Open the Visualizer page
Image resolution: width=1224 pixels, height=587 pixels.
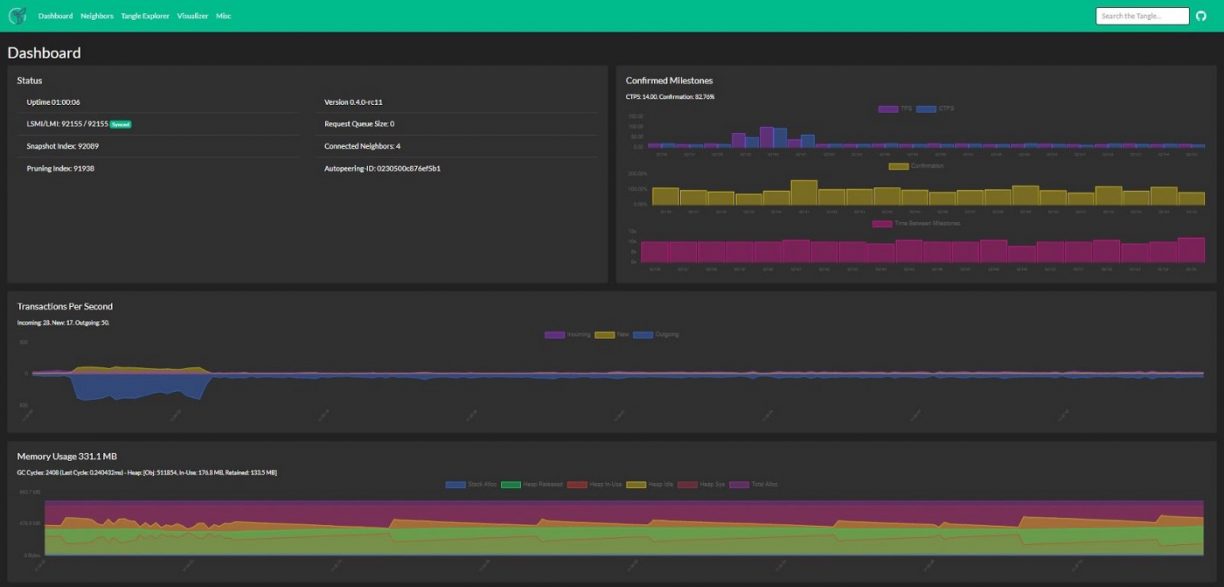click(x=191, y=15)
